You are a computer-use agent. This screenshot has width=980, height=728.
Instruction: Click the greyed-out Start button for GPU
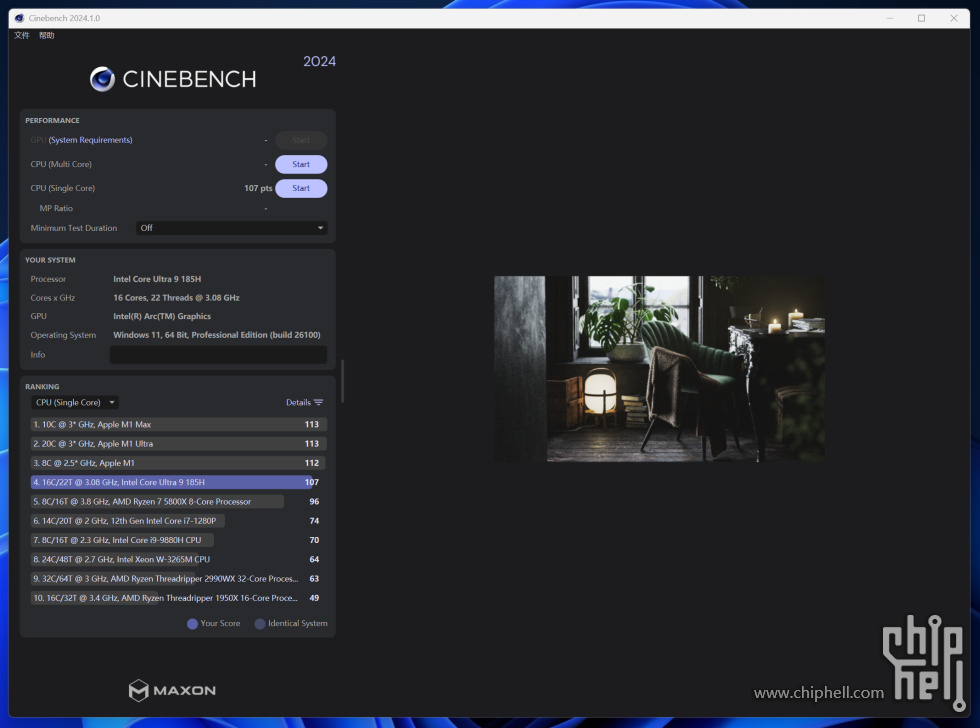[301, 140]
